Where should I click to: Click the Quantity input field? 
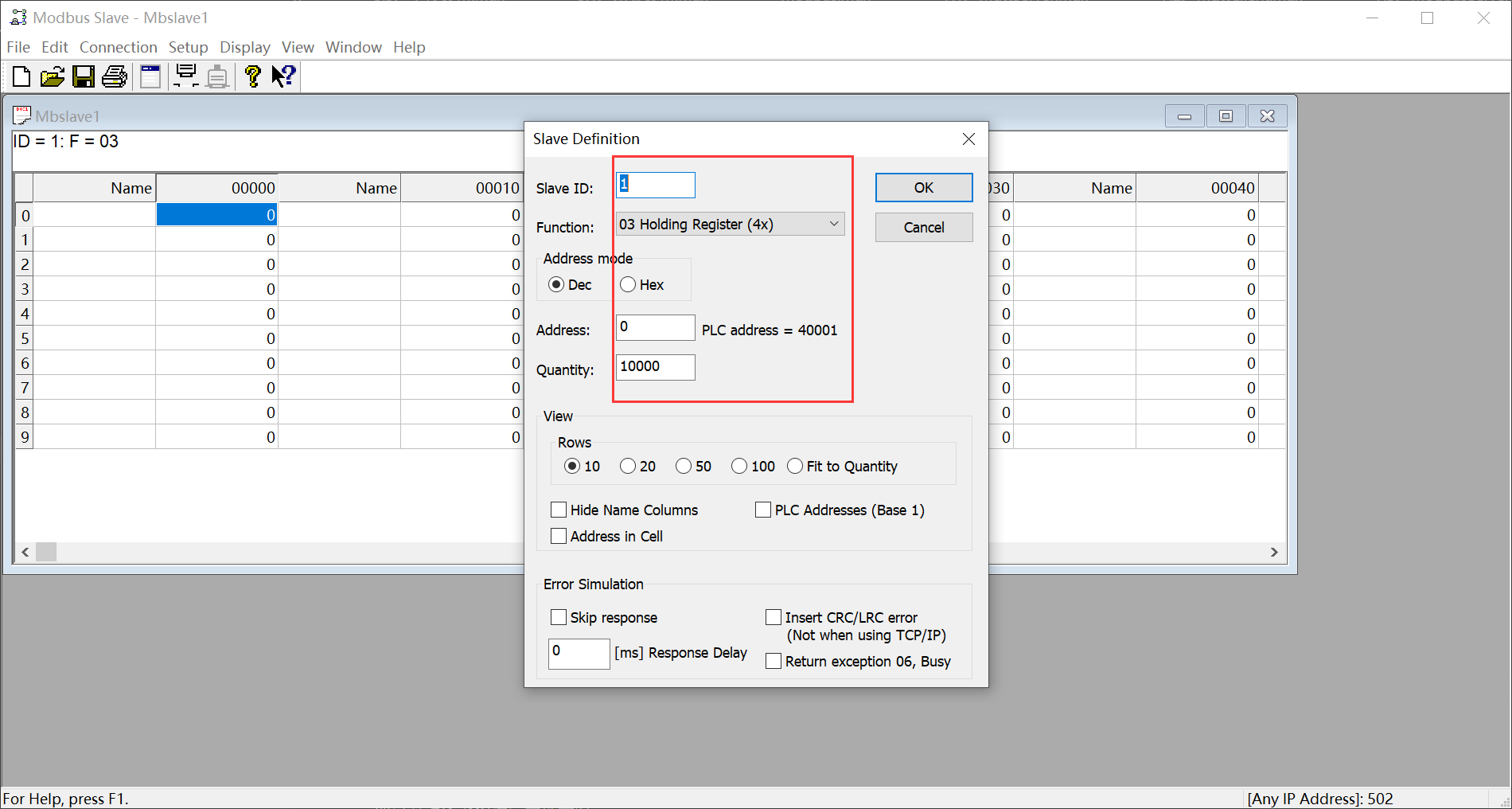[x=655, y=367]
